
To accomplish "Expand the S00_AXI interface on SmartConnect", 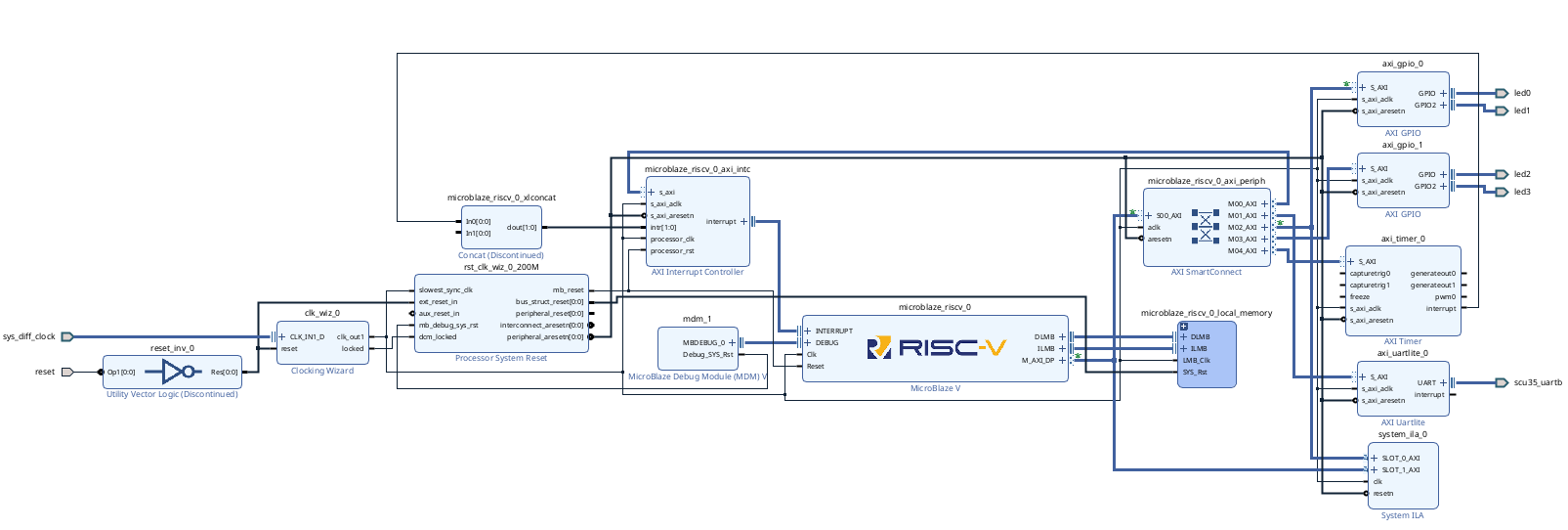I will (1148, 215).
